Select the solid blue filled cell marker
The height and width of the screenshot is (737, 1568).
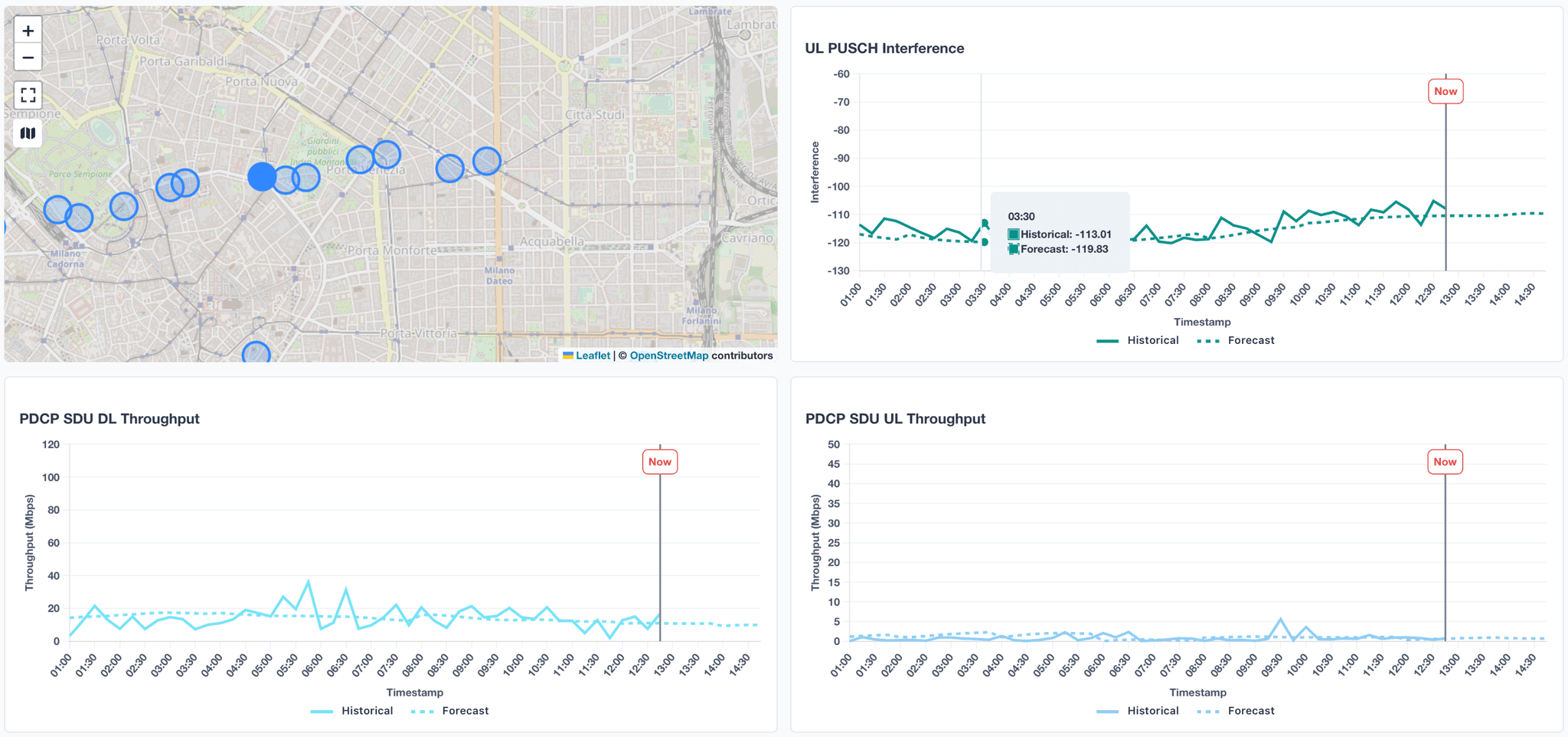(x=262, y=176)
